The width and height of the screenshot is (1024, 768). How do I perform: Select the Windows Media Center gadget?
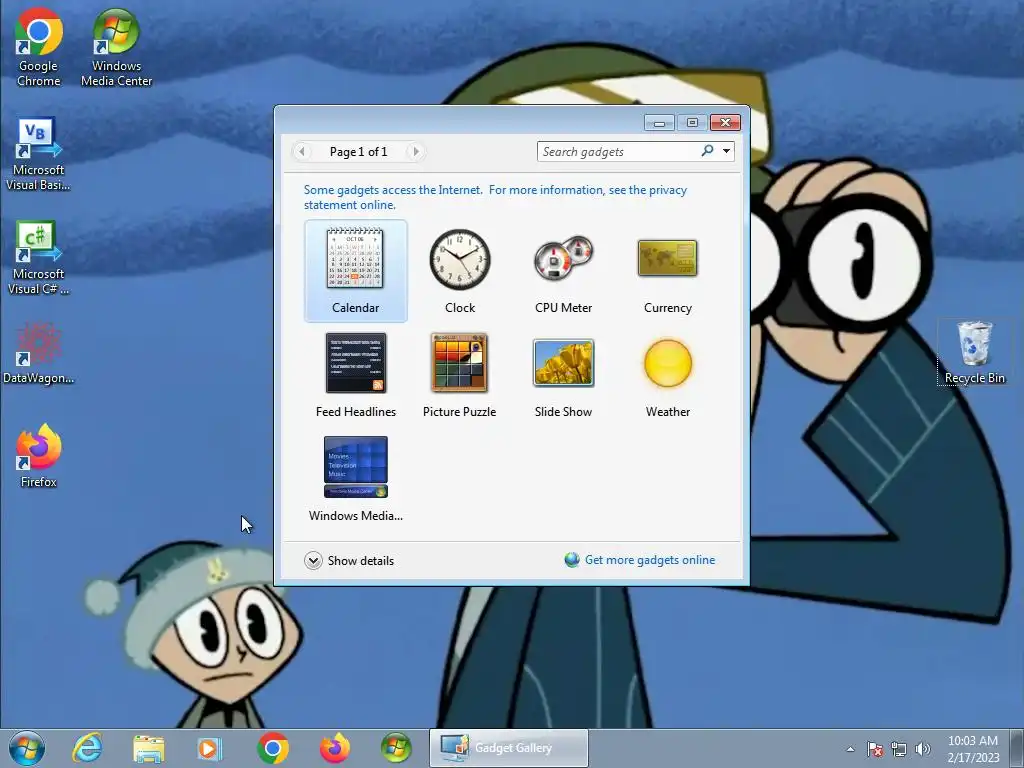click(x=355, y=479)
